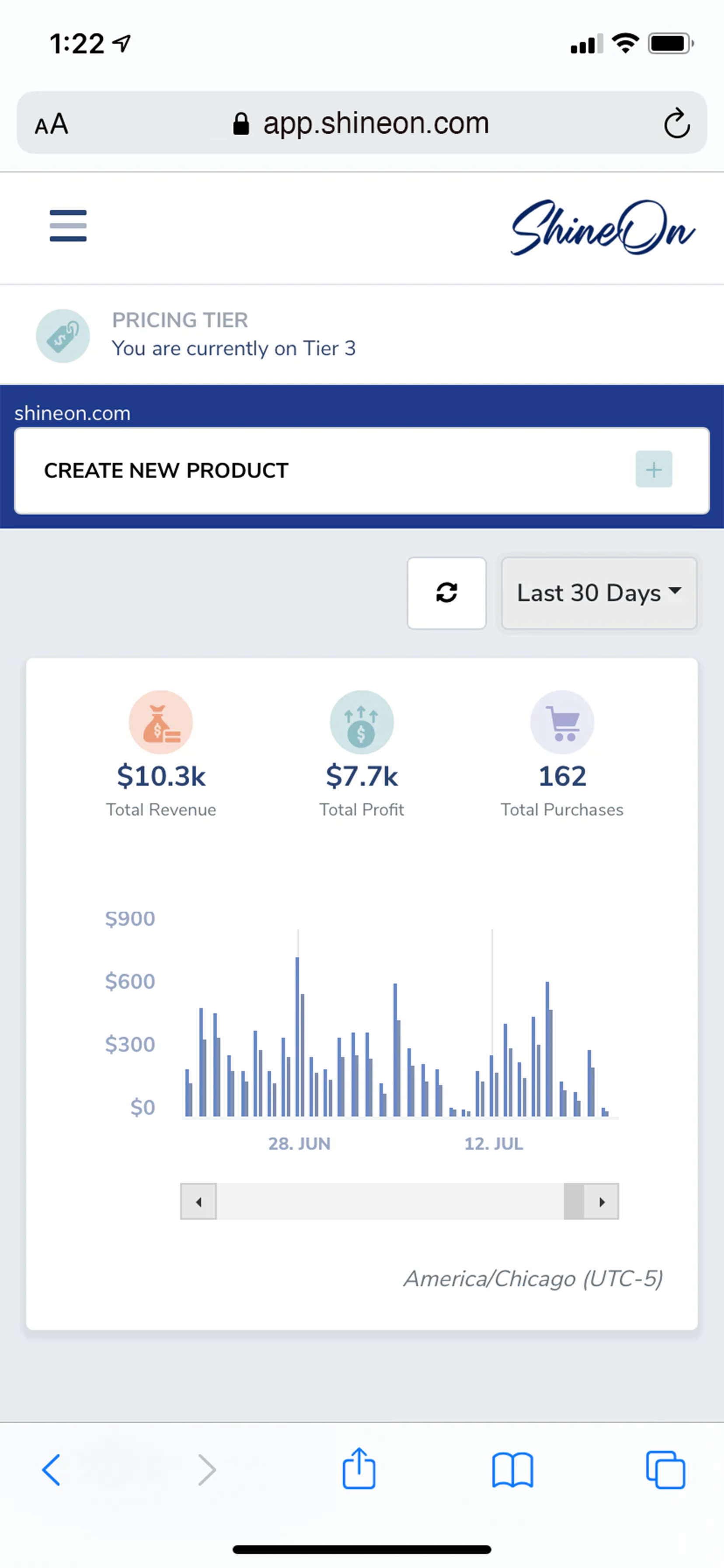Click the chart scrollbar right arrow
The width and height of the screenshot is (724, 1568).
[x=602, y=1201]
